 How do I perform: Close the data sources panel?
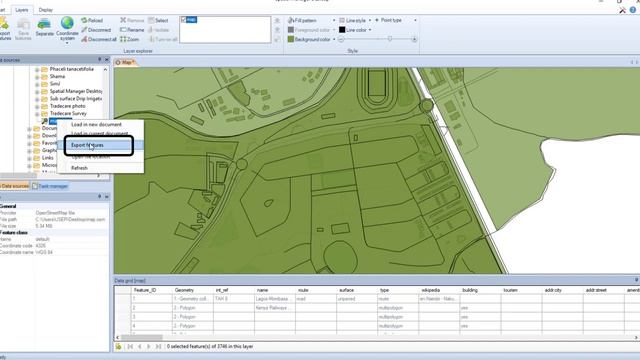point(107,60)
